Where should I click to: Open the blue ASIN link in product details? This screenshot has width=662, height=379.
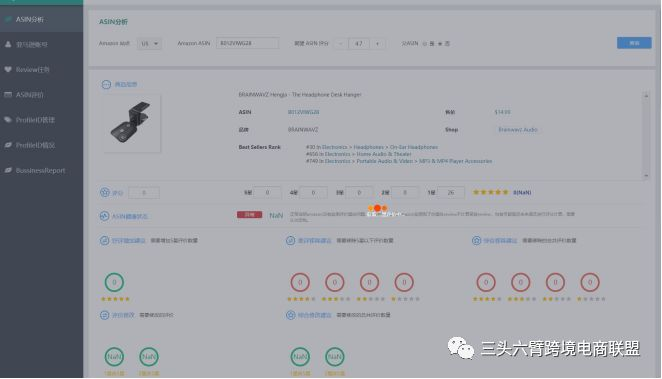click(x=303, y=112)
